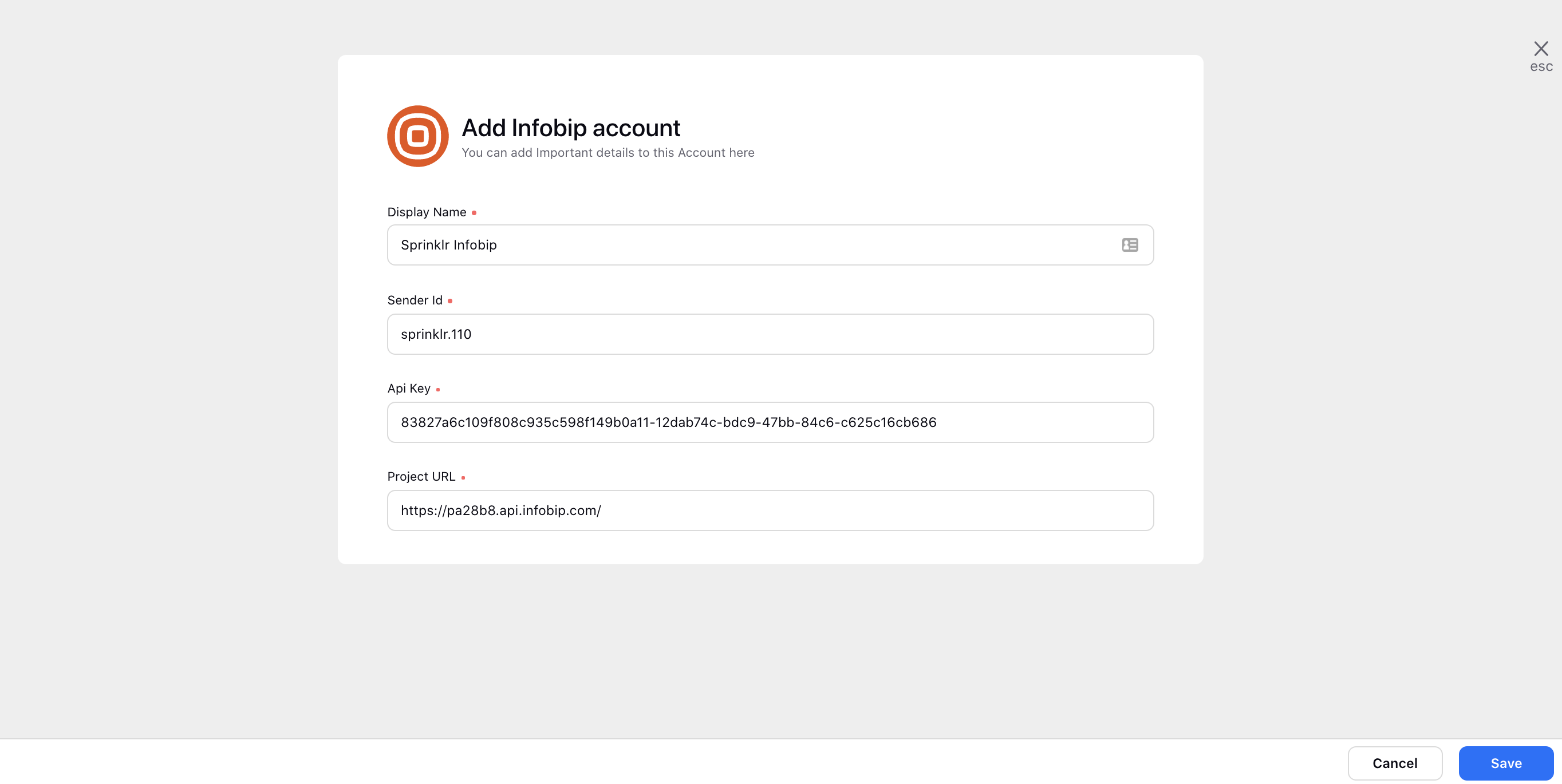
Task: Click the Api Key input field
Action: point(770,422)
